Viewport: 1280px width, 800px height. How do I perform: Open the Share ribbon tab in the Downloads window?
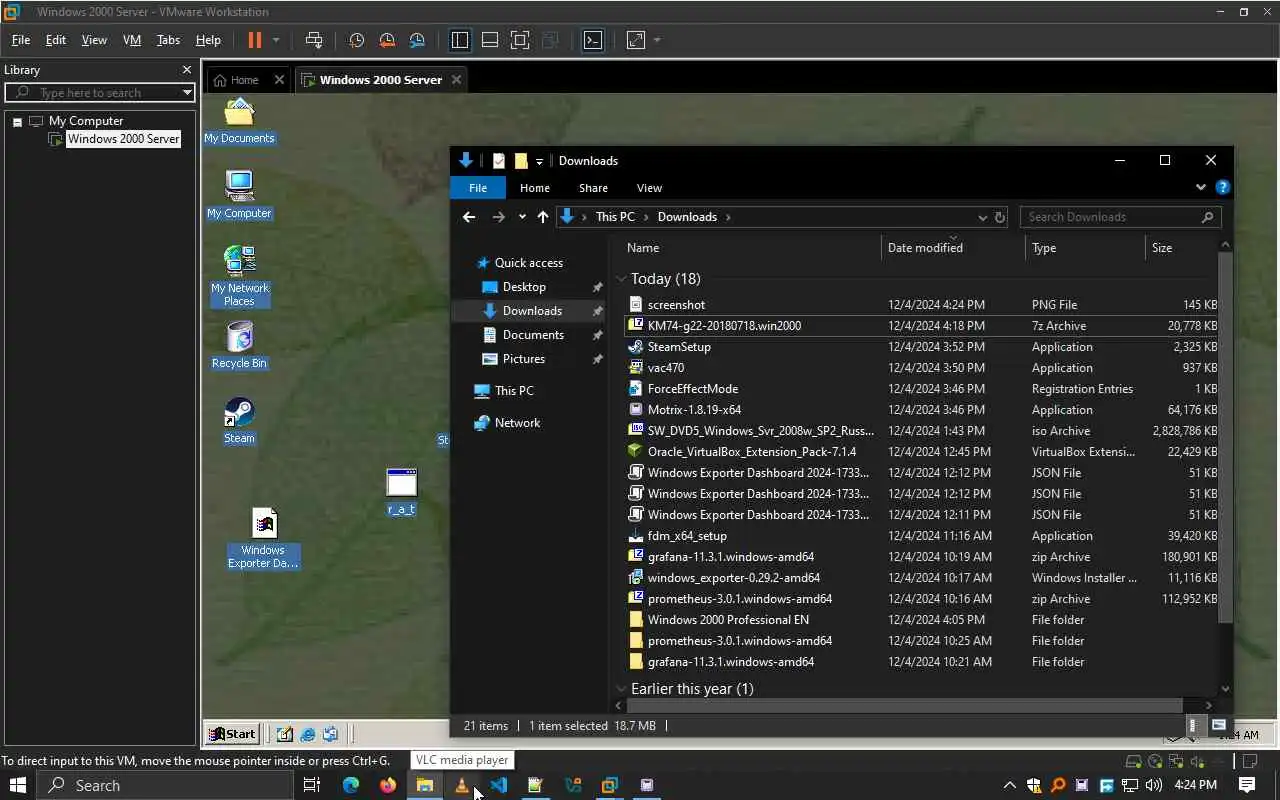coord(593,188)
